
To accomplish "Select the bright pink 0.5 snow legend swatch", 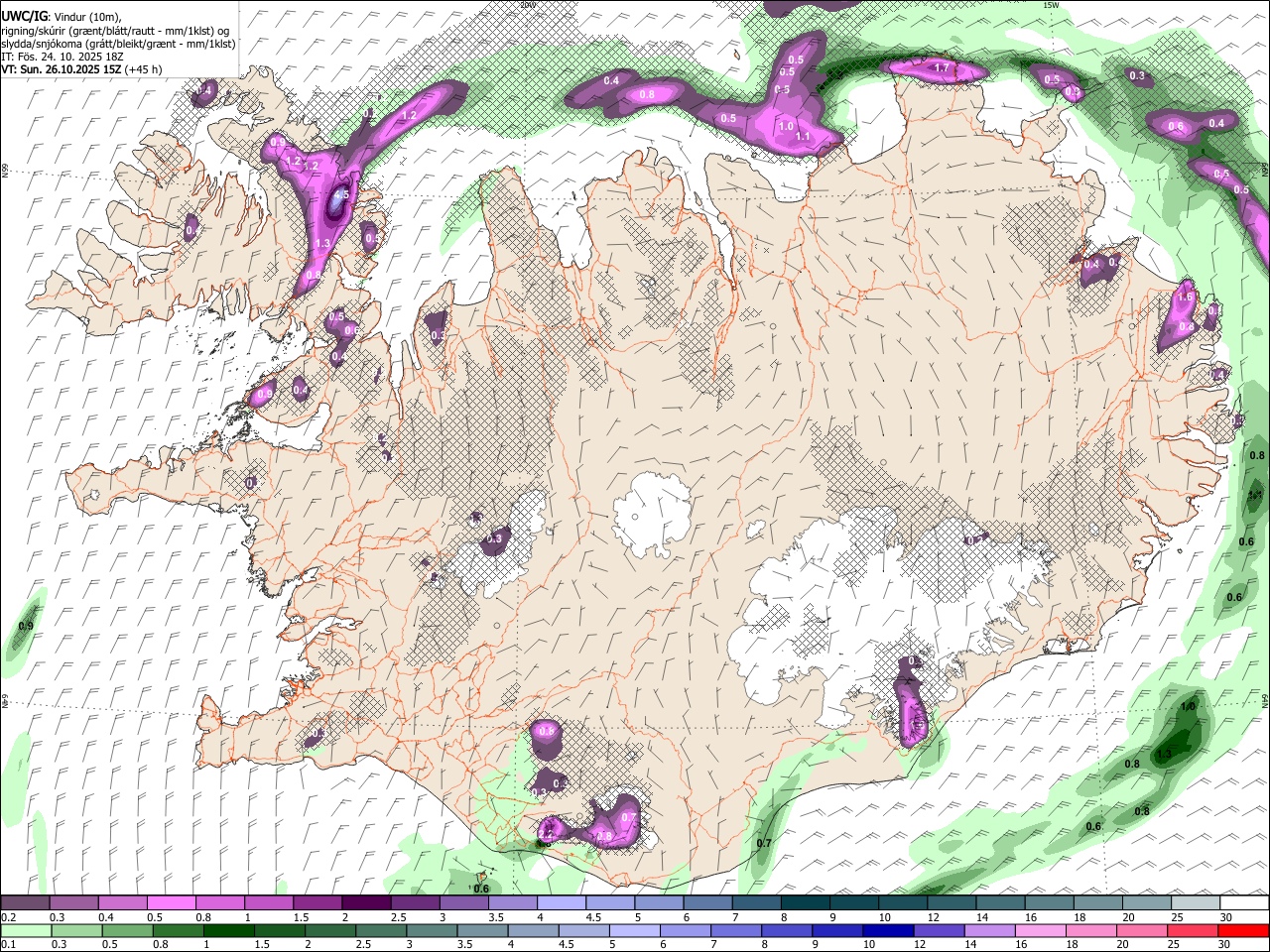I will click(171, 903).
